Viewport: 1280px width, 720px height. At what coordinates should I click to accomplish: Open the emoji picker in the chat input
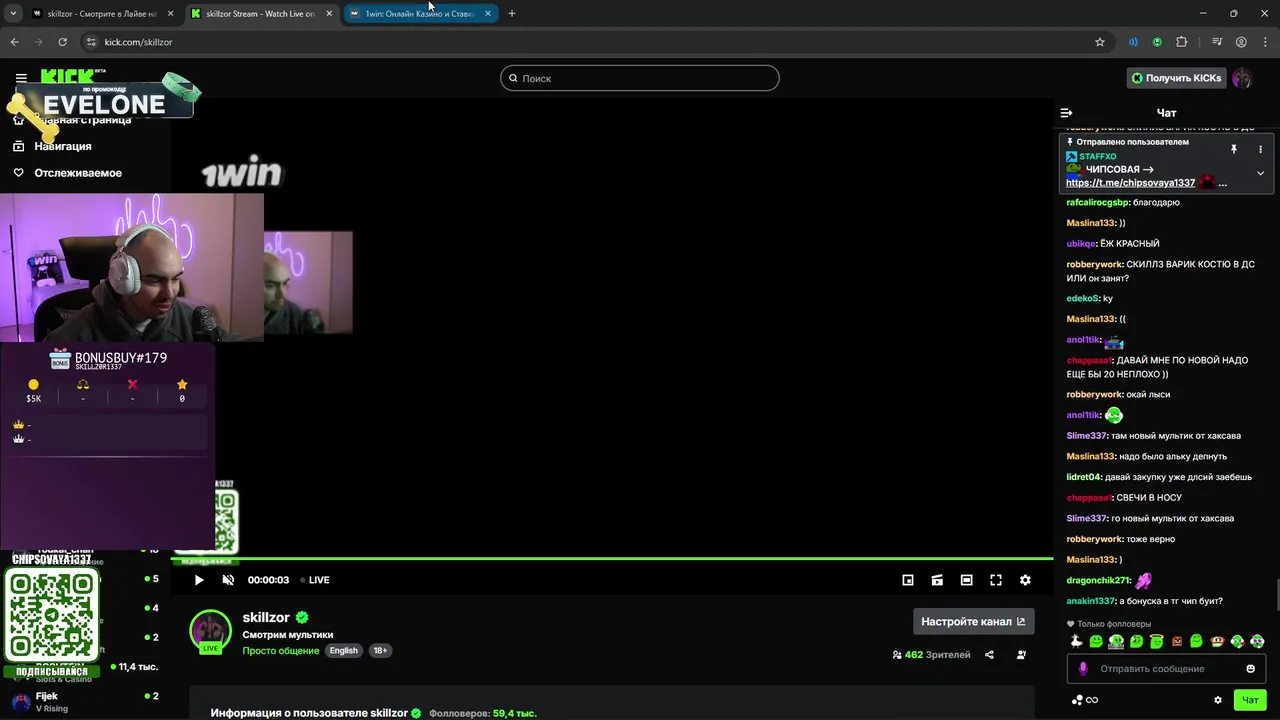pyautogui.click(x=1250, y=669)
